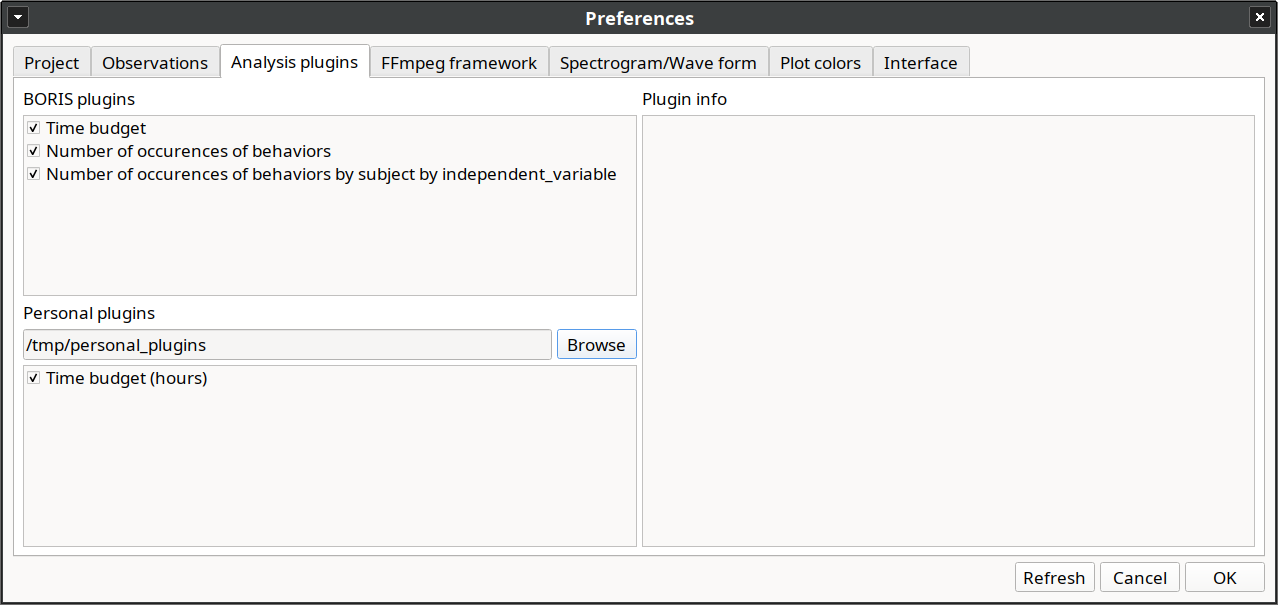Image resolution: width=1278 pixels, height=605 pixels.
Task: Open the Spectrogram/Wave form tab
Action: pyautogui.click(x=658, y=62)
